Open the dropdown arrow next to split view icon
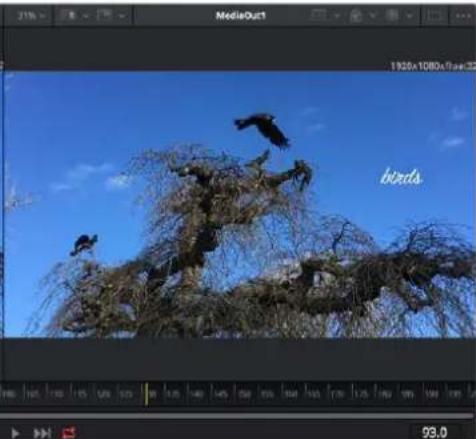Image resolution: width=476 pixels, height=439 pixels. (x=122, y=16)
